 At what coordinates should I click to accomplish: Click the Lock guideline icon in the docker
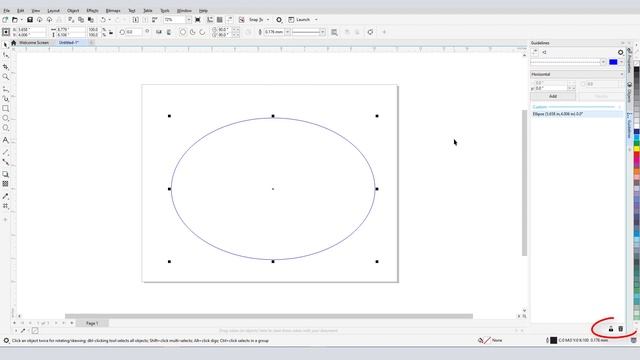[x=611, y=329]
